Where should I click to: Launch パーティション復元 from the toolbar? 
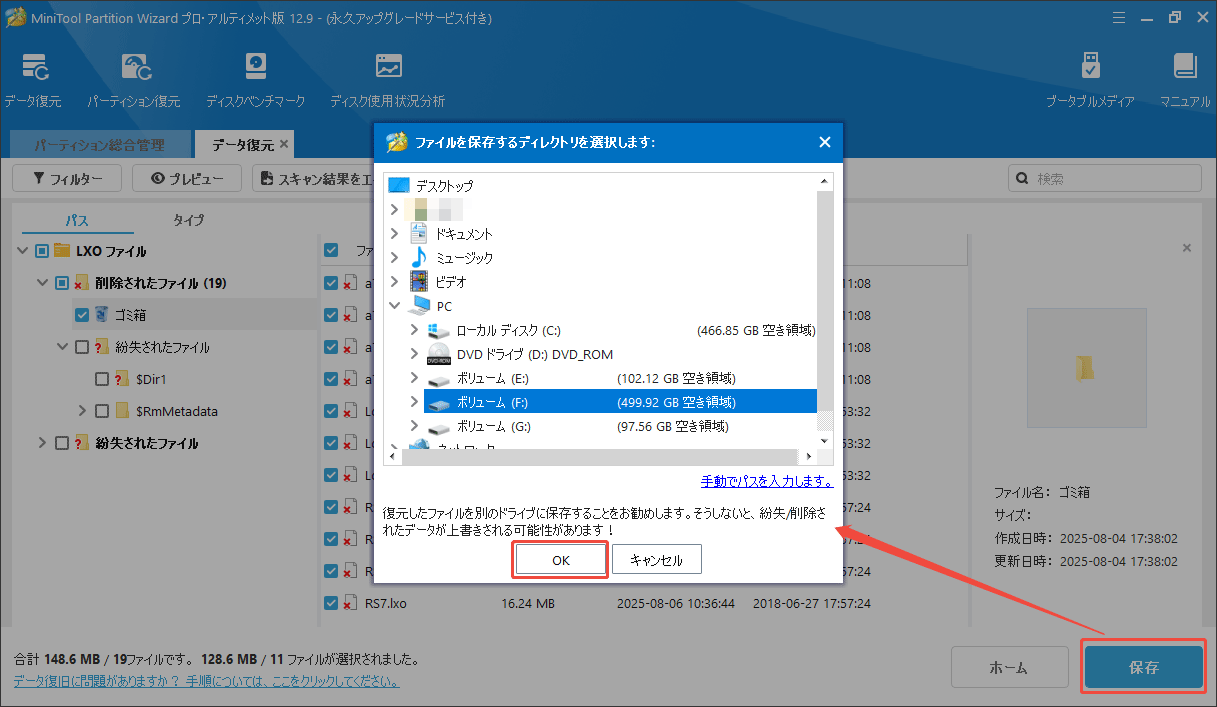coord(134,80)
